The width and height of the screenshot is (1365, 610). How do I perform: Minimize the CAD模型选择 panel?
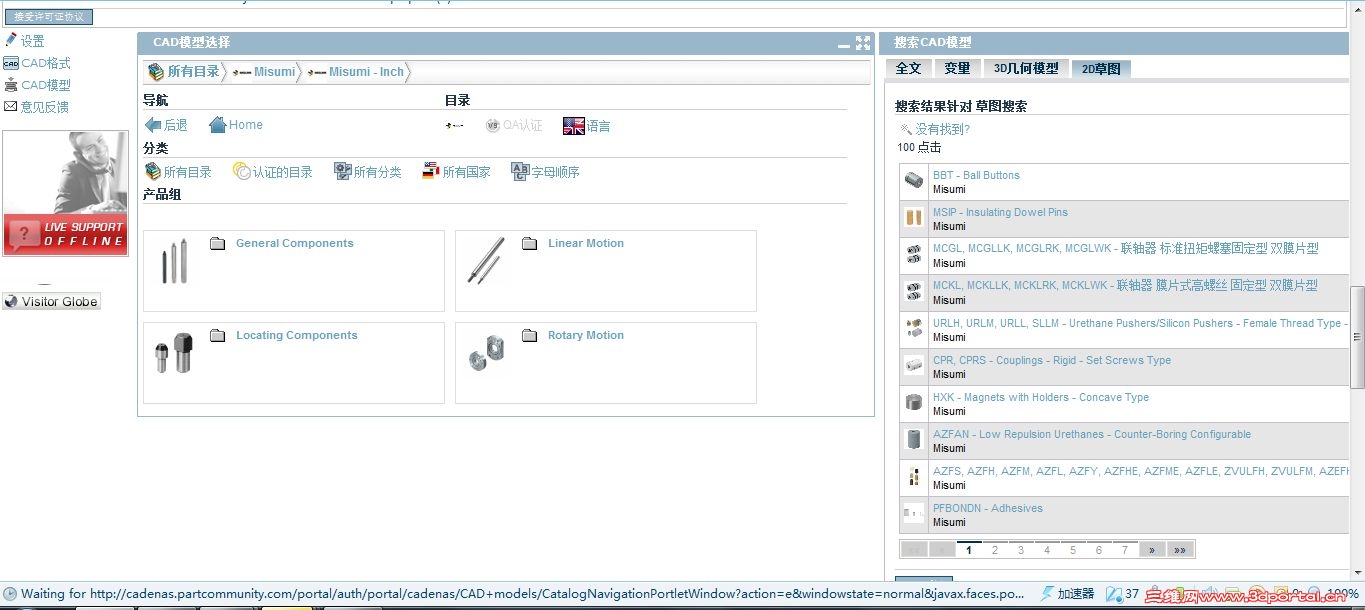click(x=844, y=44)
